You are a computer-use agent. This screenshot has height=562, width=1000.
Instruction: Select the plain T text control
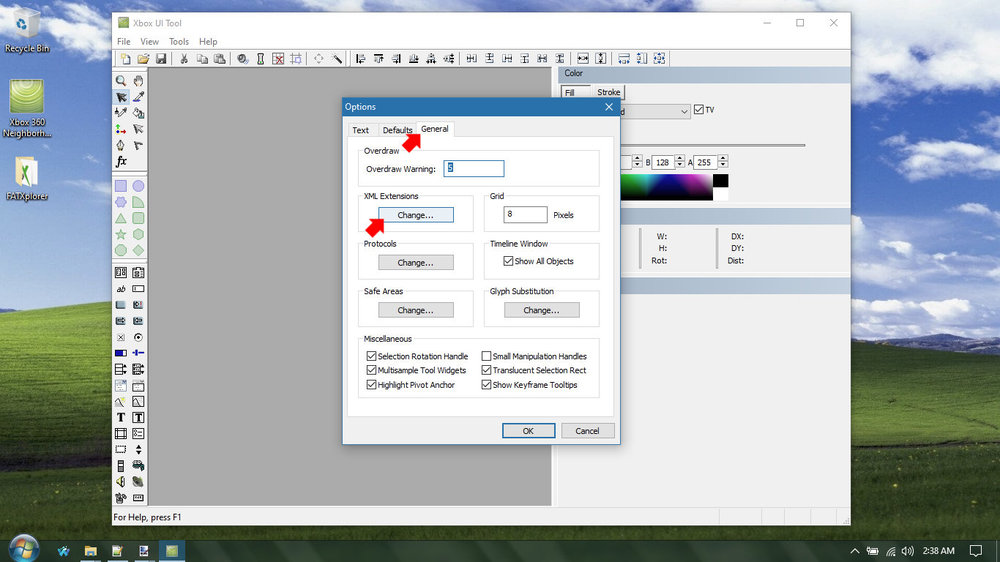click(x=121, y=417)
